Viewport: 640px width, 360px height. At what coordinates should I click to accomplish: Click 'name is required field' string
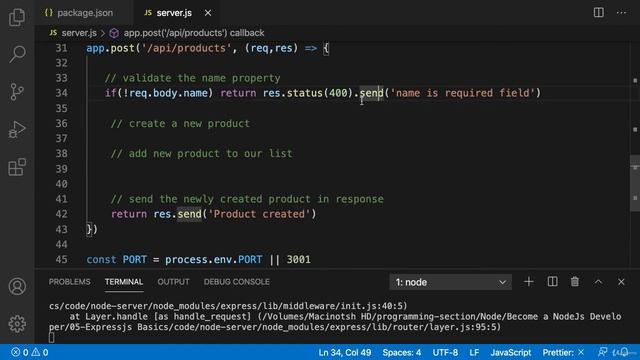[x=462, y=93]
